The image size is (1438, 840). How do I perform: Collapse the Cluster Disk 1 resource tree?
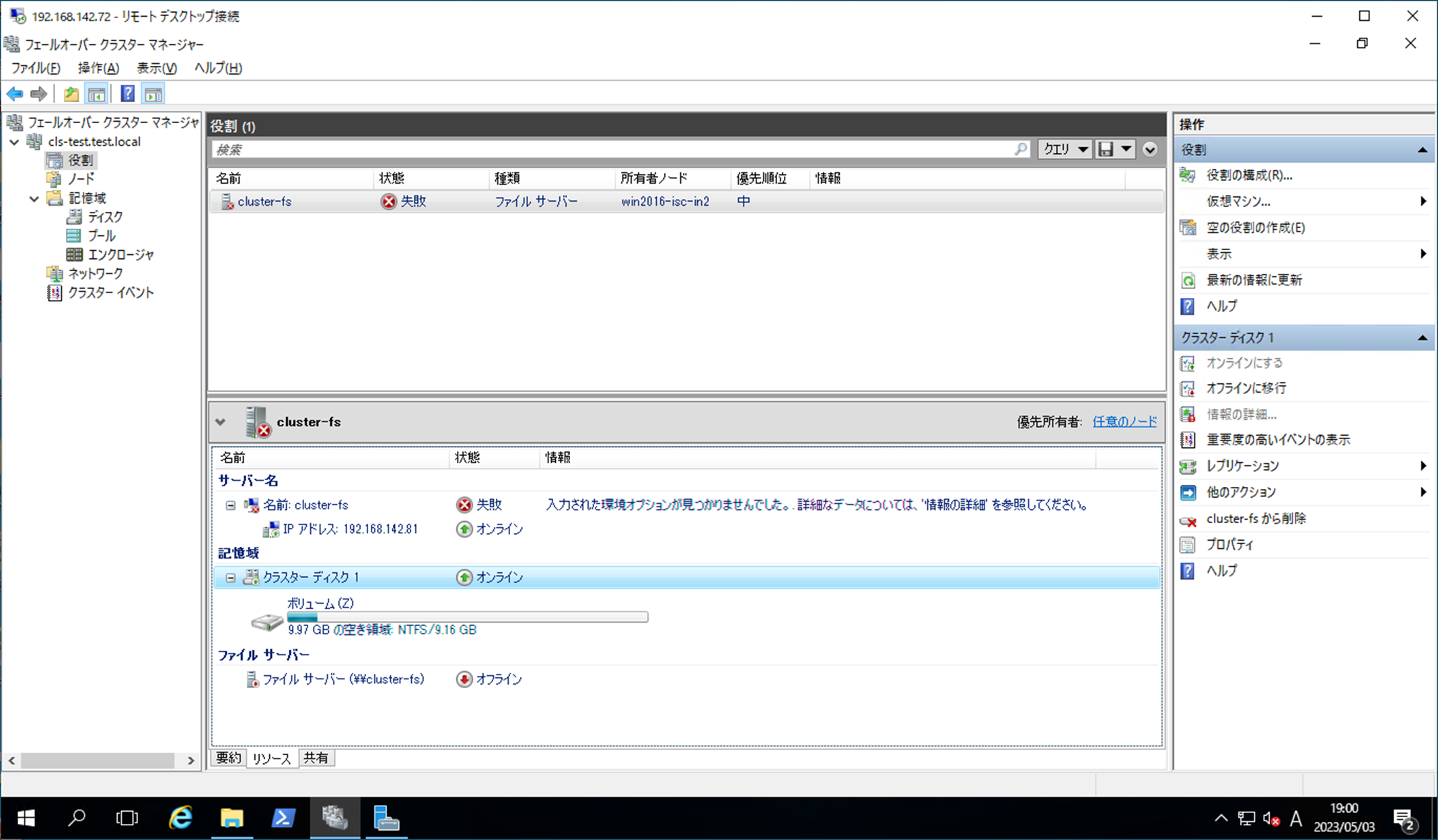coord(231,578)
